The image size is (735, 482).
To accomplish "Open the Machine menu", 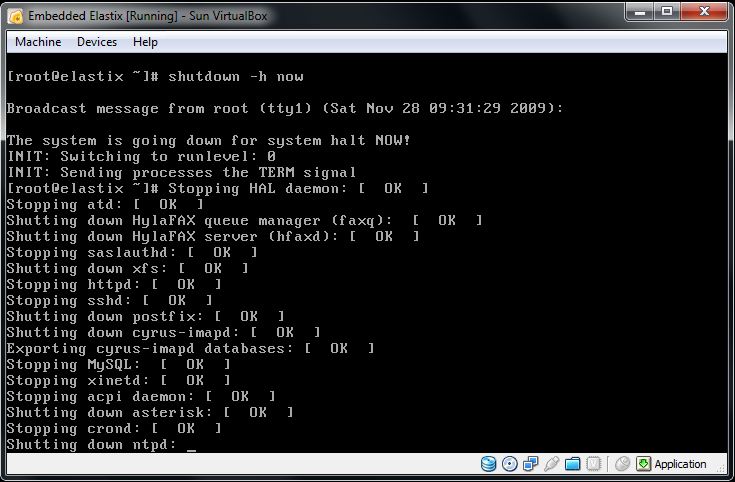I will click(x=38, y=42).
